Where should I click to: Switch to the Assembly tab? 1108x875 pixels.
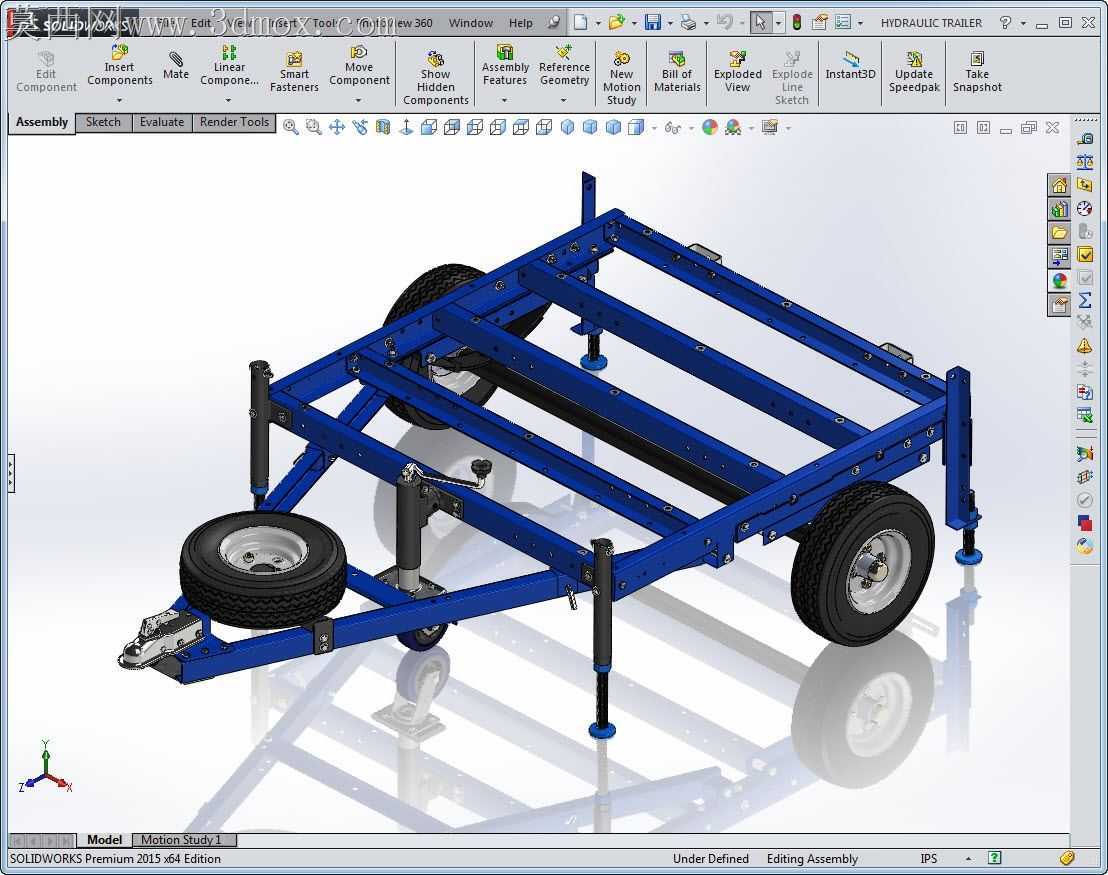42,122
